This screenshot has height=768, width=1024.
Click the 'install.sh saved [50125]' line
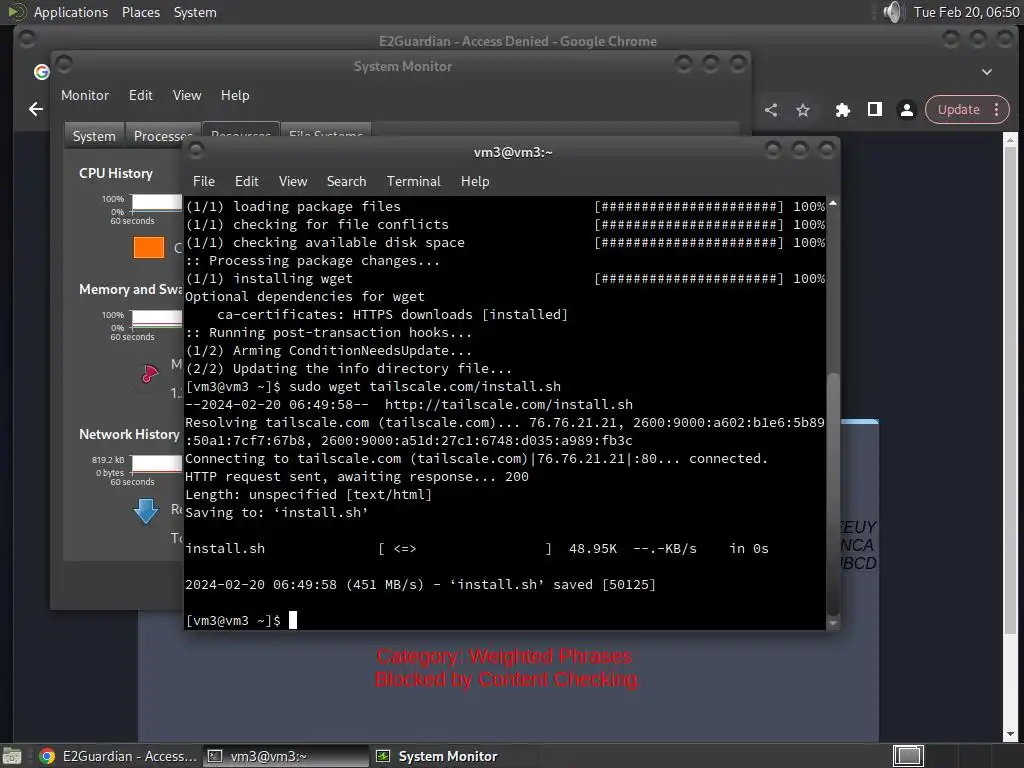[x=421, y=584]
